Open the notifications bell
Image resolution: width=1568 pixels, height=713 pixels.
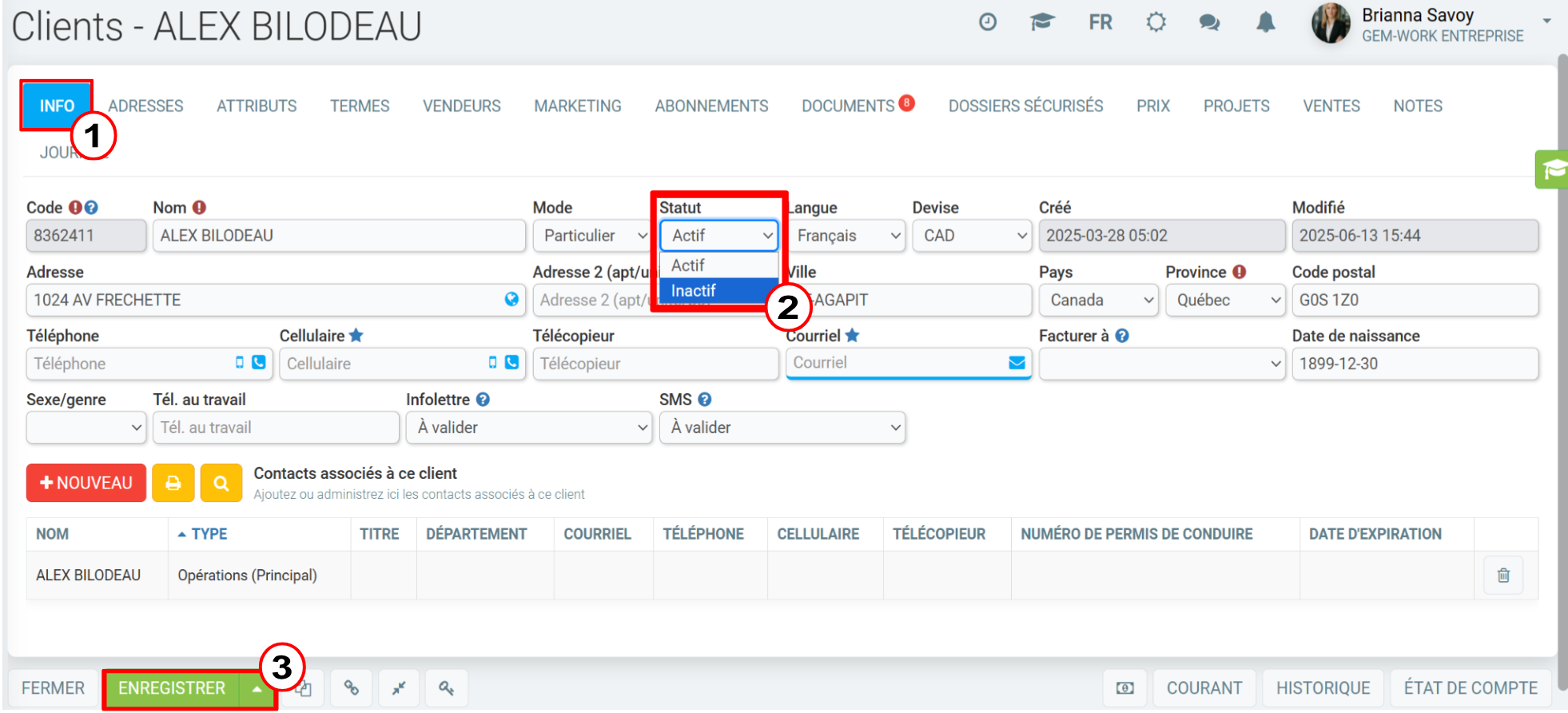coord(1265,22)
